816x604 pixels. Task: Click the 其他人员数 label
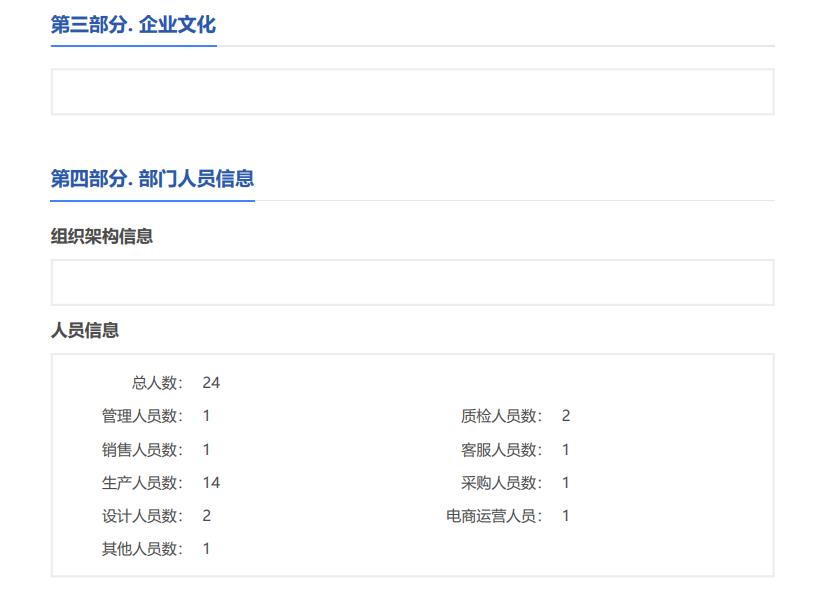pyautogui.click(x=142, y=549)
